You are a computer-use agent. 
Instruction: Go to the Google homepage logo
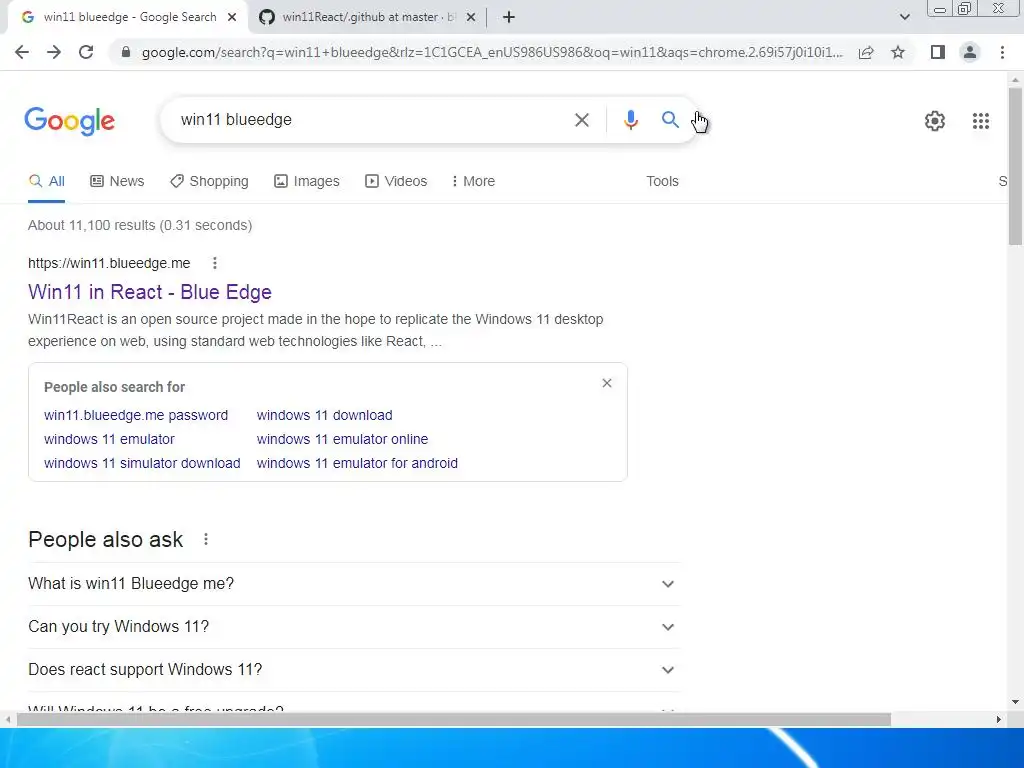click(69, 121)
